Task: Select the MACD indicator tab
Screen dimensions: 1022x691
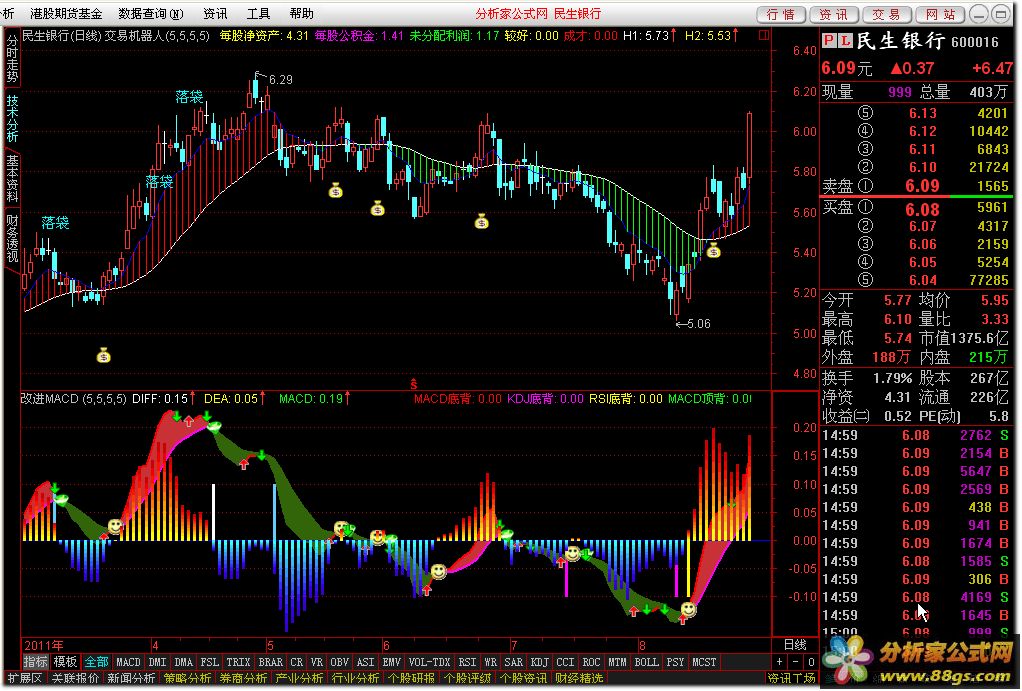Action: coord(128,662)
